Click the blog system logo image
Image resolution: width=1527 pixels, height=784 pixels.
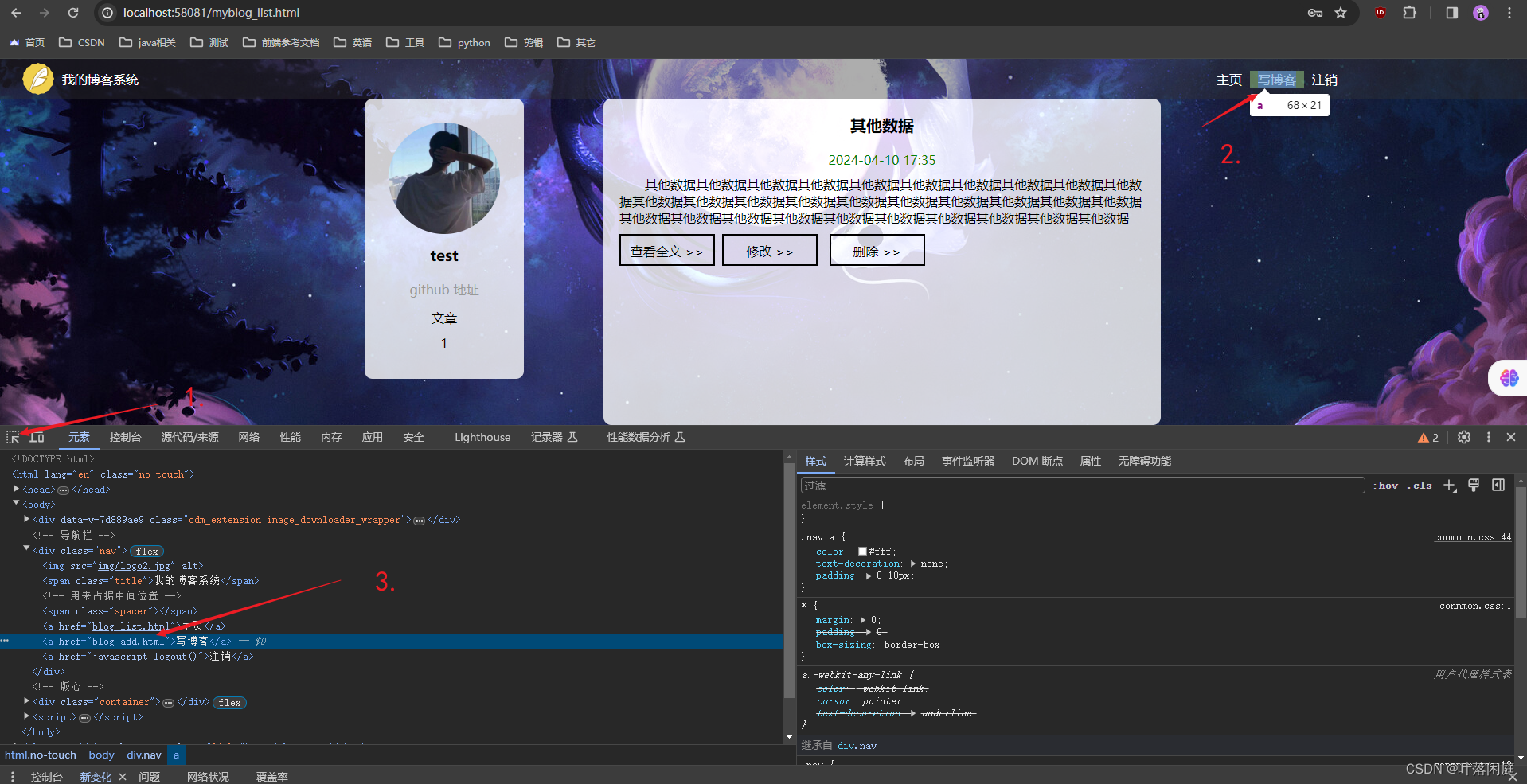[x=38, y=79]
